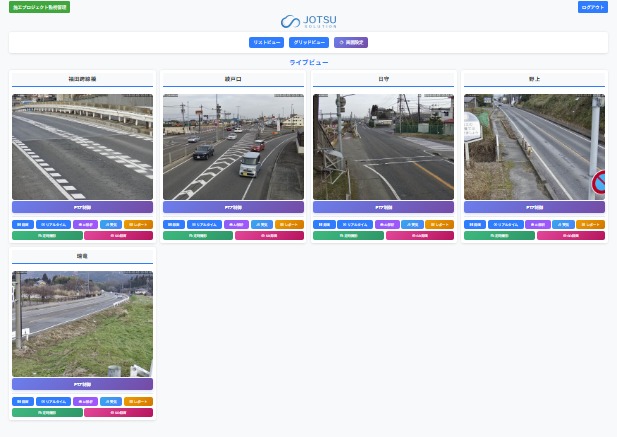Open the other projects management button
617x437 pixels.
coord(39,7)
